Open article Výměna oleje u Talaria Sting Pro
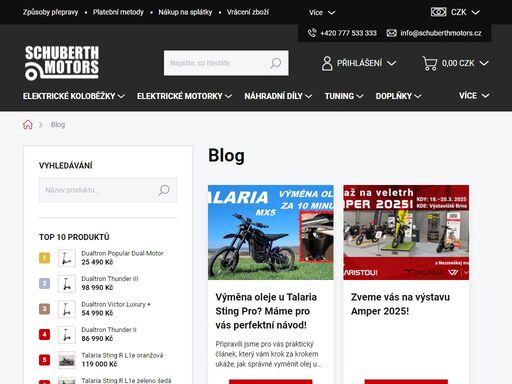512x384 pixels. pyautogui.click(x=266, y=311)
